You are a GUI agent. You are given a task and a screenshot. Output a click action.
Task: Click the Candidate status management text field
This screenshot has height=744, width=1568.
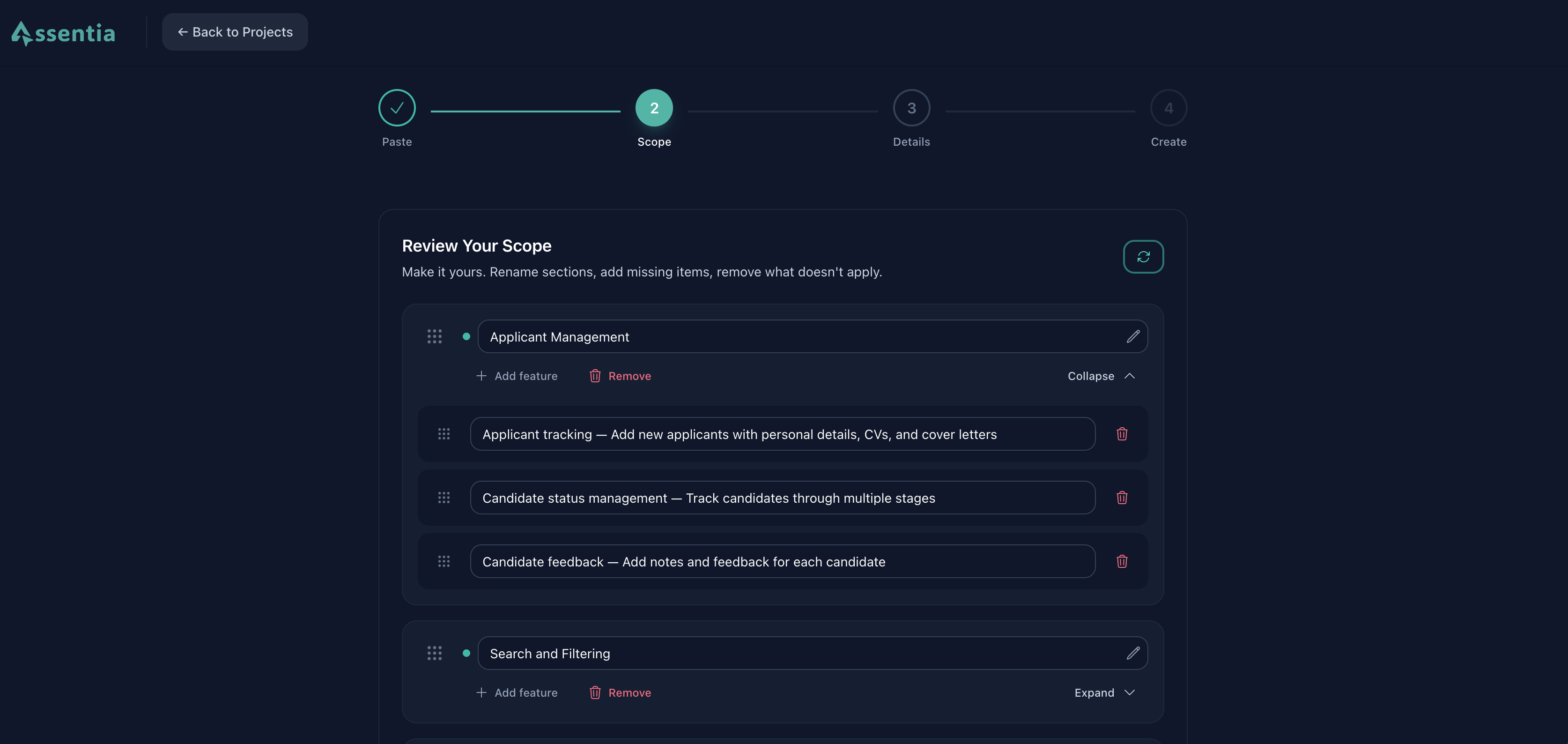point(782,498)
